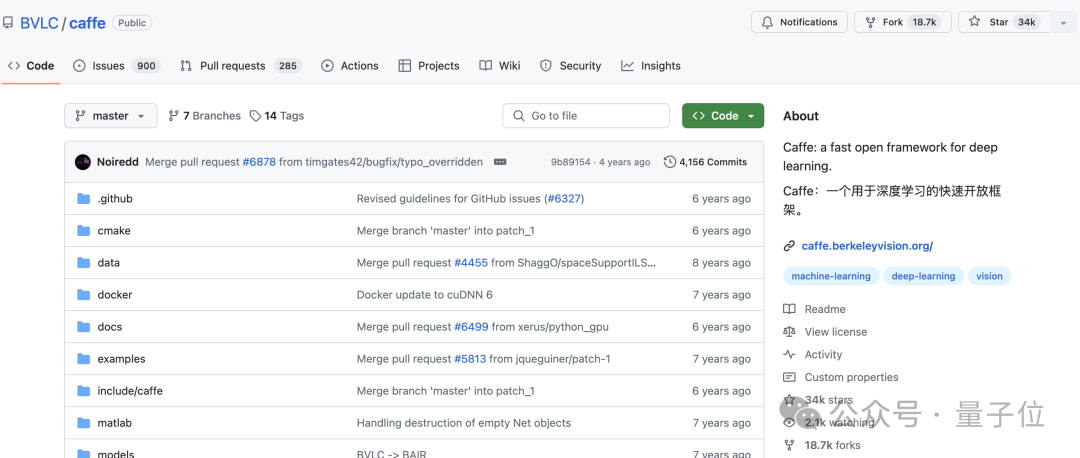
Task: Focus the Go to file search field
Action: point(586,116)
